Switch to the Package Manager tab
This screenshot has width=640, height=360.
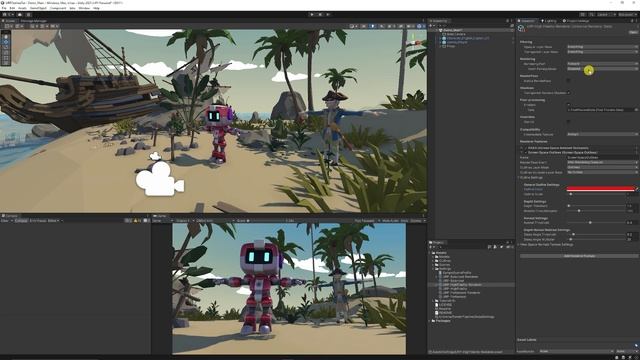pyautogui.click(x=33, y=21)
